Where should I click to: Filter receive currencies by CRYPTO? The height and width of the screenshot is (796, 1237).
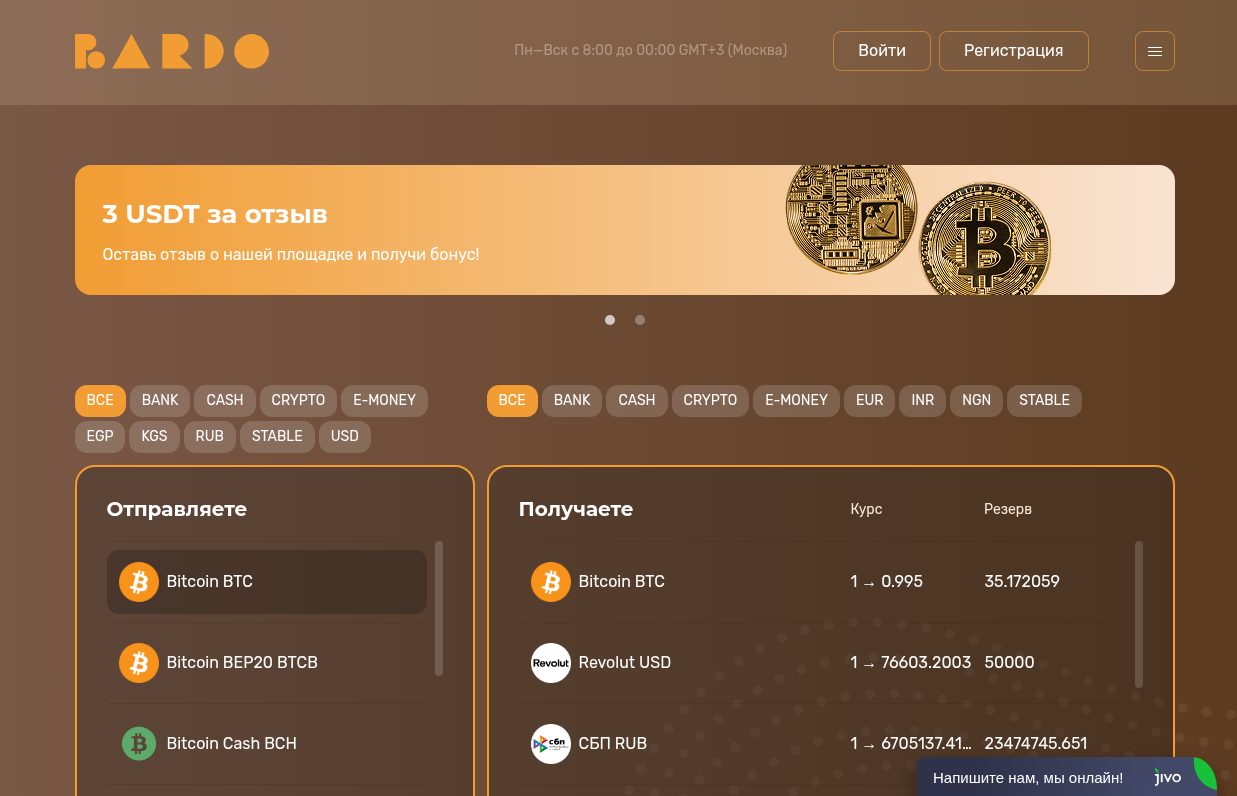(710, 400)
